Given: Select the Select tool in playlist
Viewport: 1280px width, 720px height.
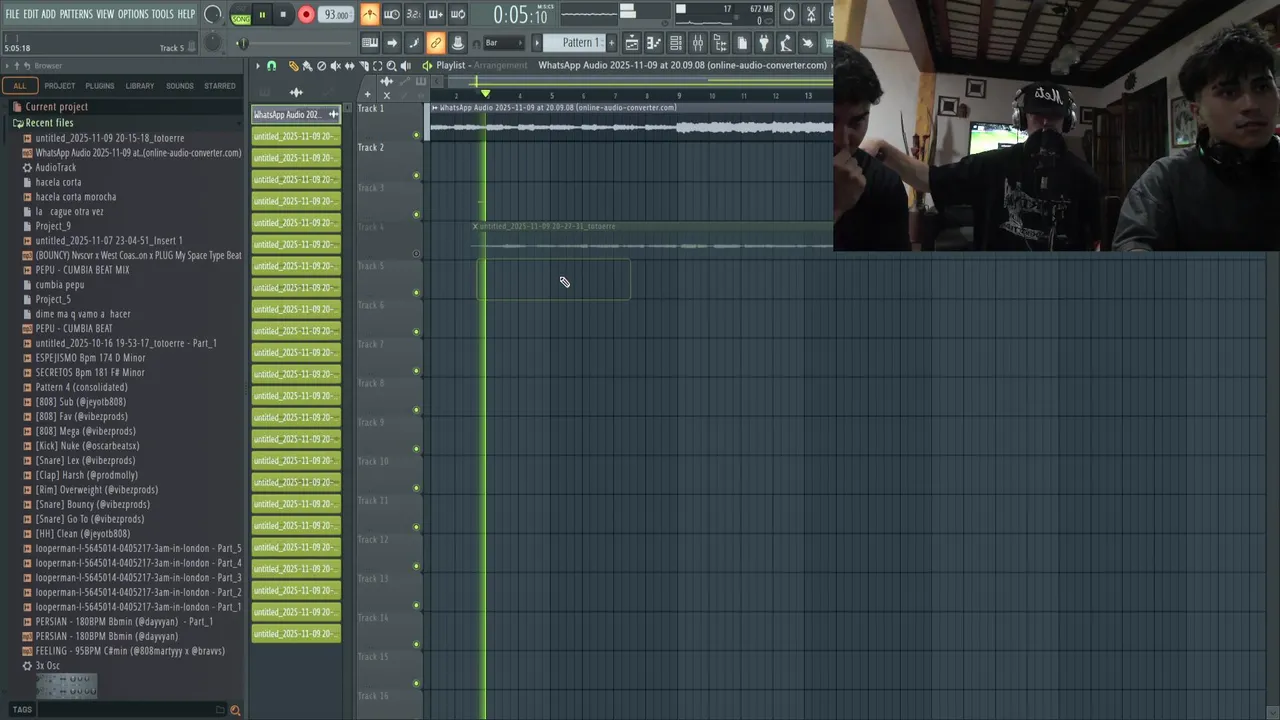Looking at the screenshot, I should pyautogui.click(x=377, y=65).
